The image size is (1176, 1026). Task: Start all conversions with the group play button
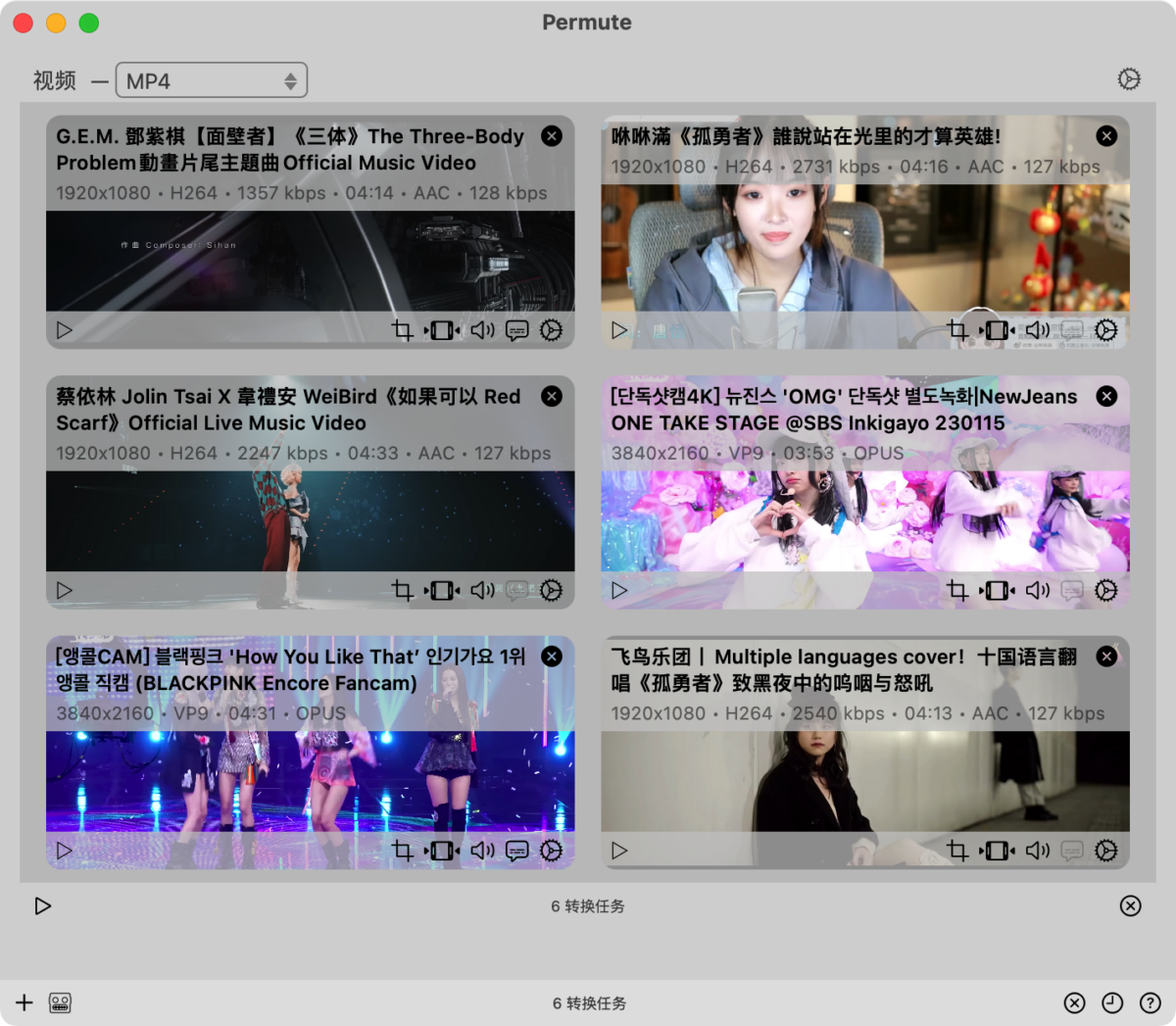click(43, 905)
